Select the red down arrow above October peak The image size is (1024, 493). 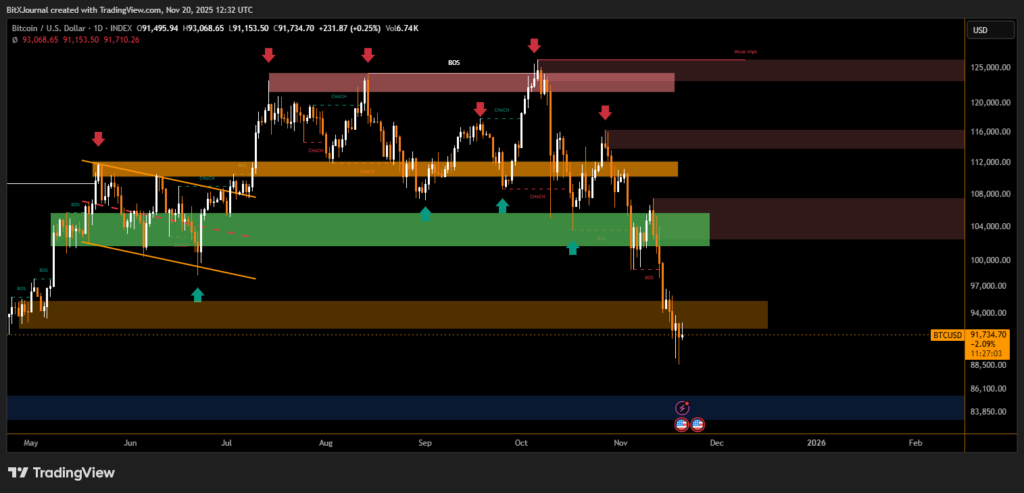click(534, 46)
